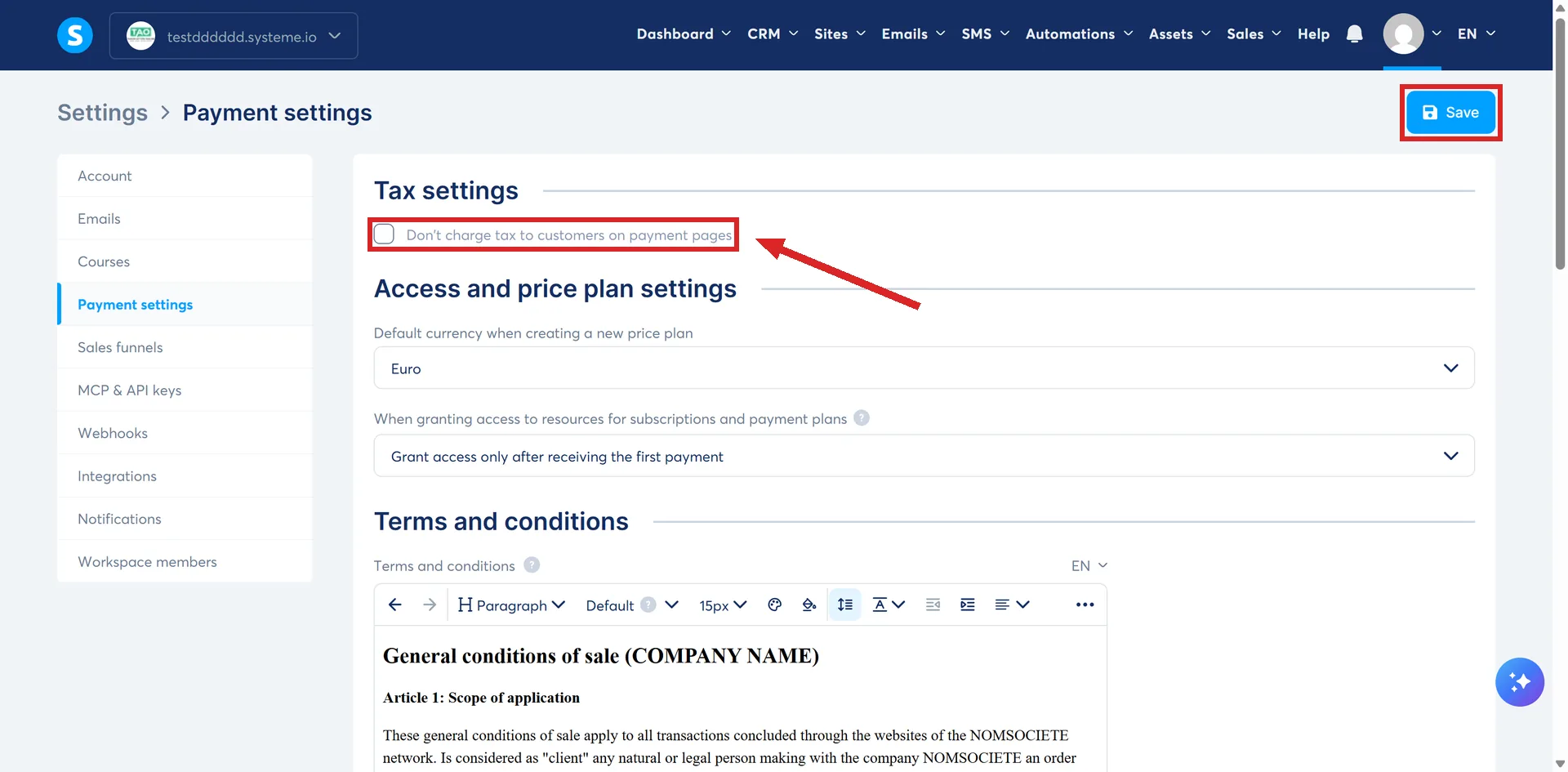Open the text color palette
Viewport: 1568px width, 772px height.
point(775,605)
